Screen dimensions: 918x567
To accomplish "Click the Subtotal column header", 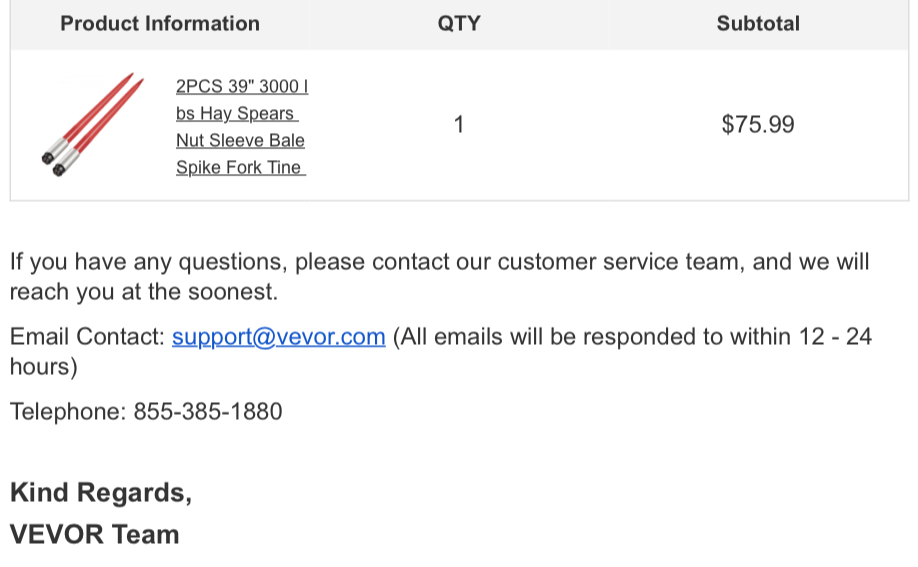I will (x=758, y=23).
